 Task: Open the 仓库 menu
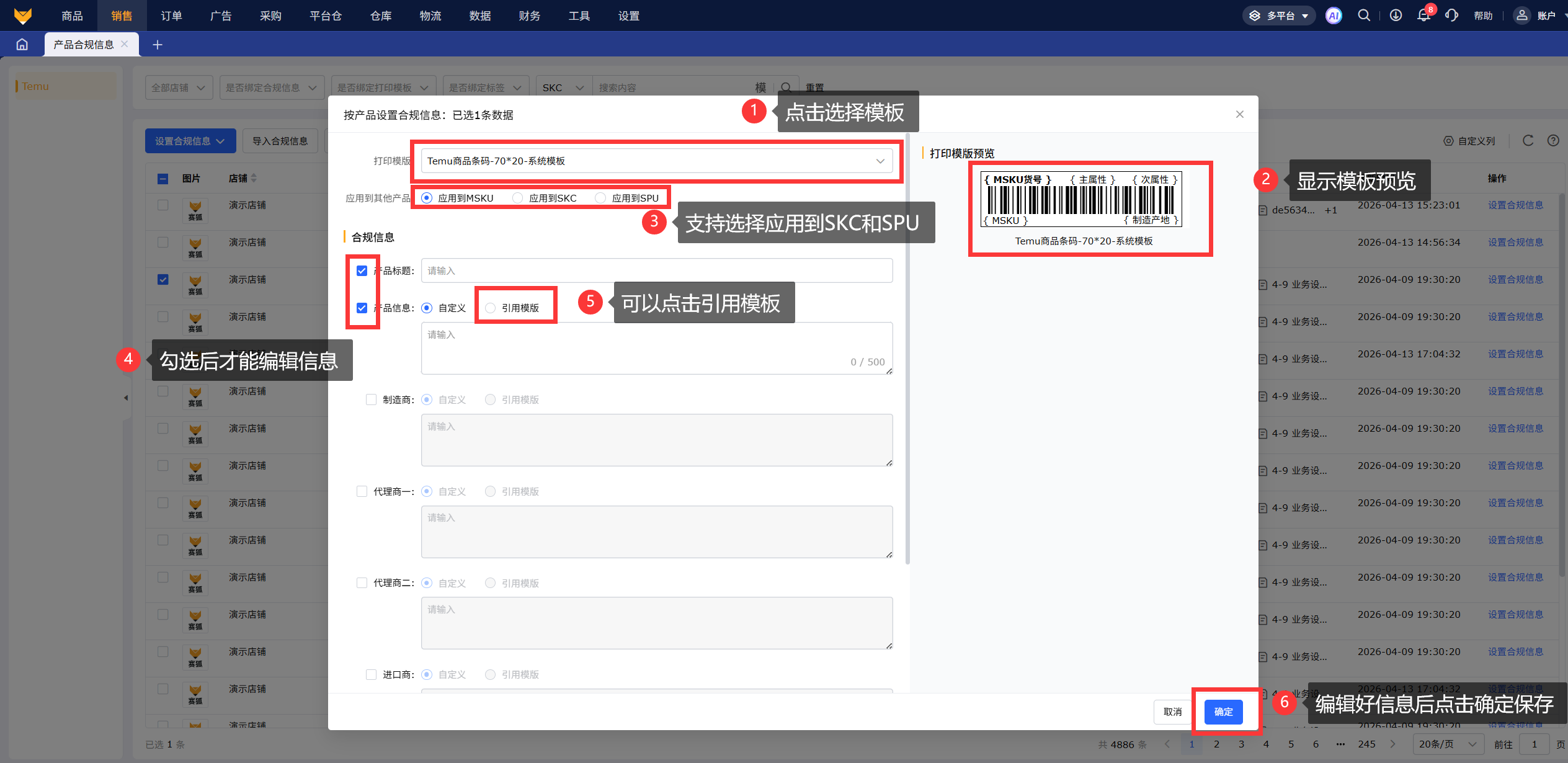pos(381,16)
